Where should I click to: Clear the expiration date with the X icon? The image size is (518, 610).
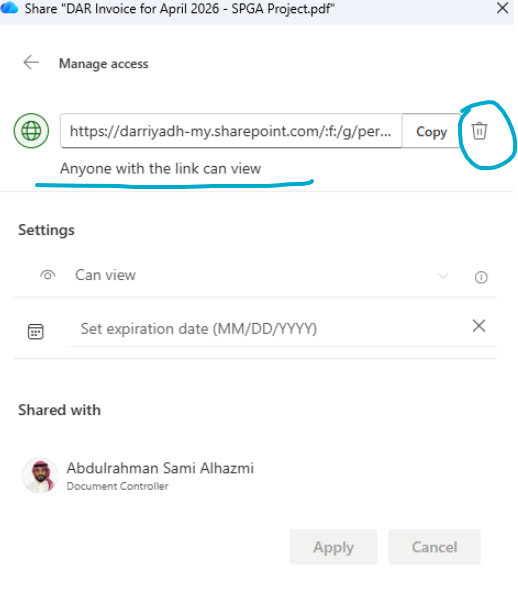click(x=479, y=326)
